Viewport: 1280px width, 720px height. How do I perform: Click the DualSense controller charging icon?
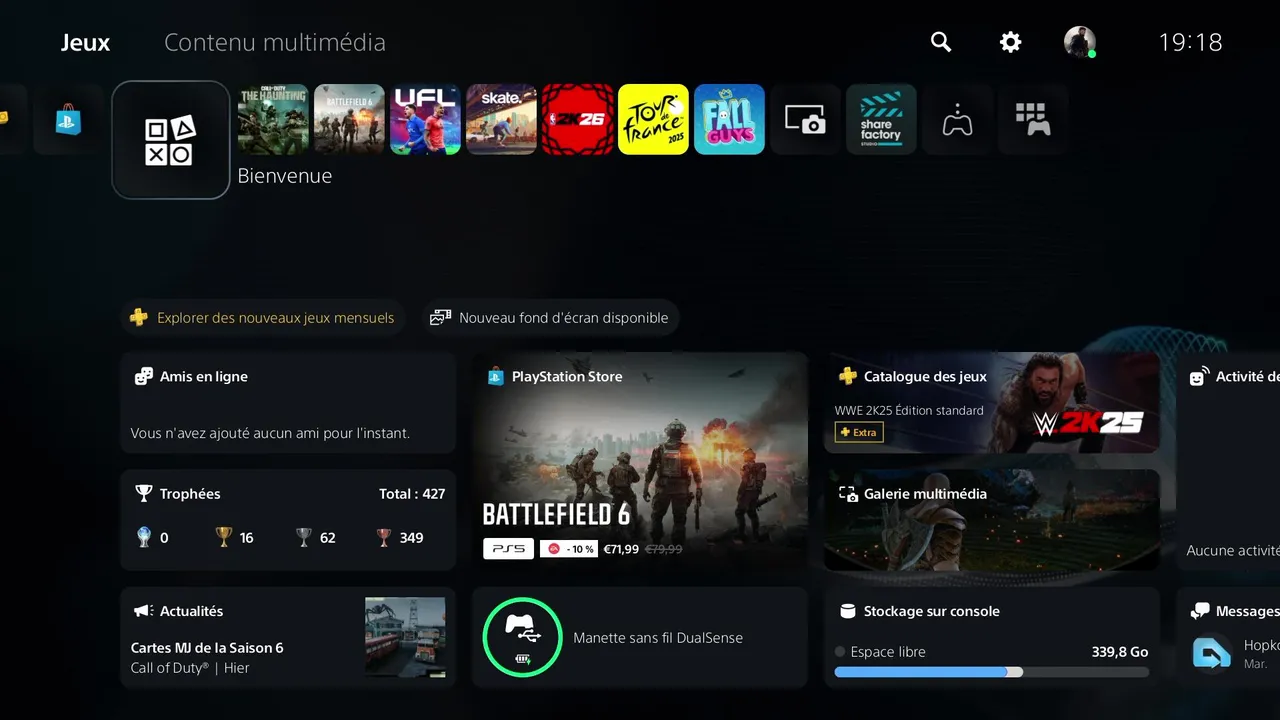pos(522,637)
